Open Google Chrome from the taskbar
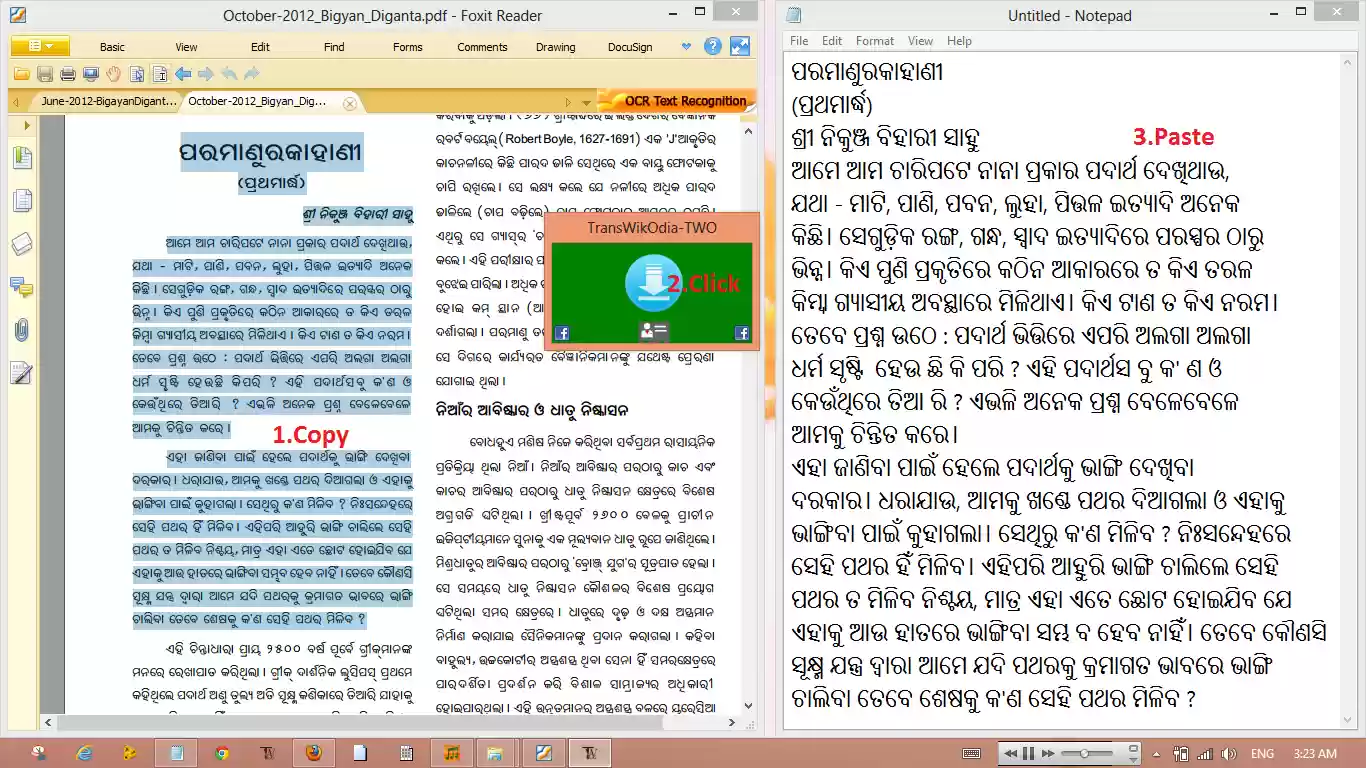Screen dimensions: 1366x768 [222, 753]
